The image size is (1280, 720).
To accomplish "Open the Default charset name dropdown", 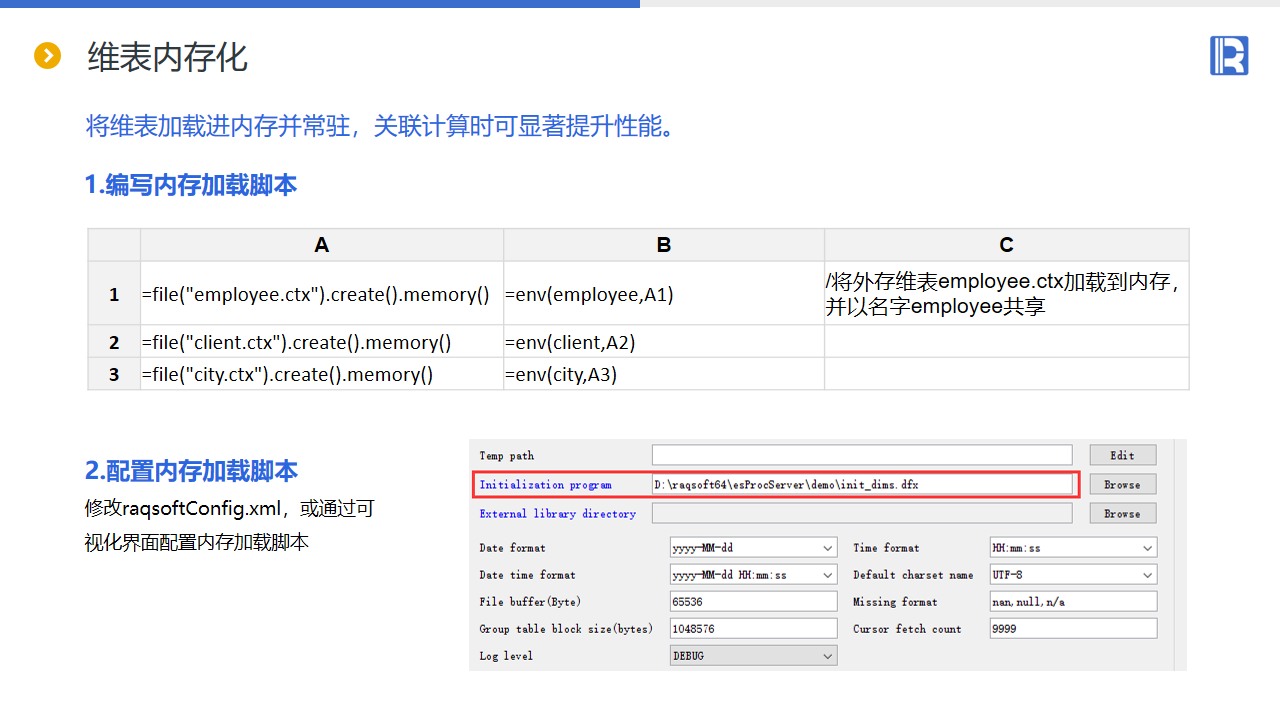I will tap(1074, 575).
